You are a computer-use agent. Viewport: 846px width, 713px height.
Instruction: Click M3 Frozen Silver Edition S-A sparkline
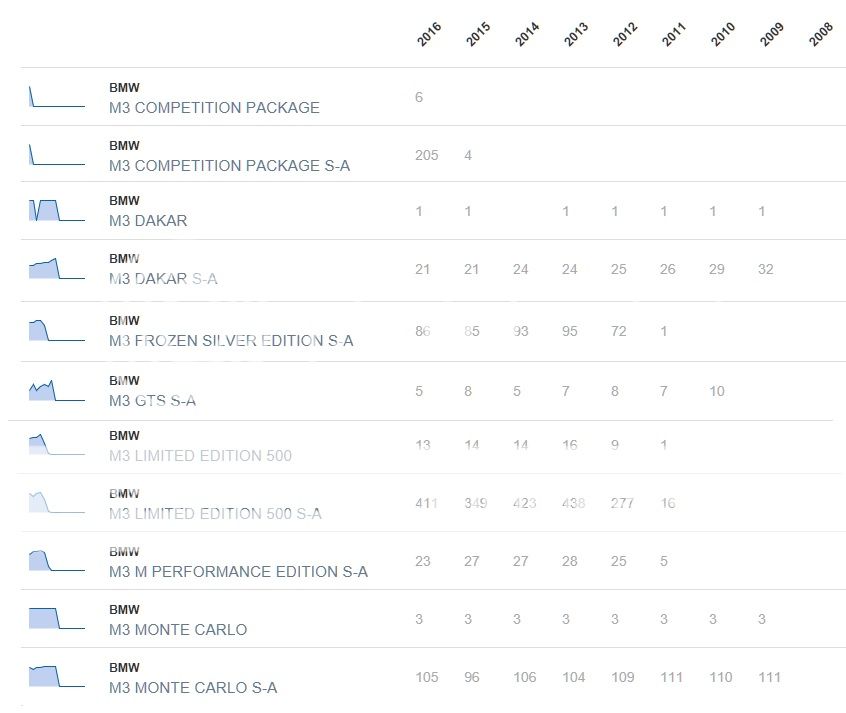(x=56, y=330)
